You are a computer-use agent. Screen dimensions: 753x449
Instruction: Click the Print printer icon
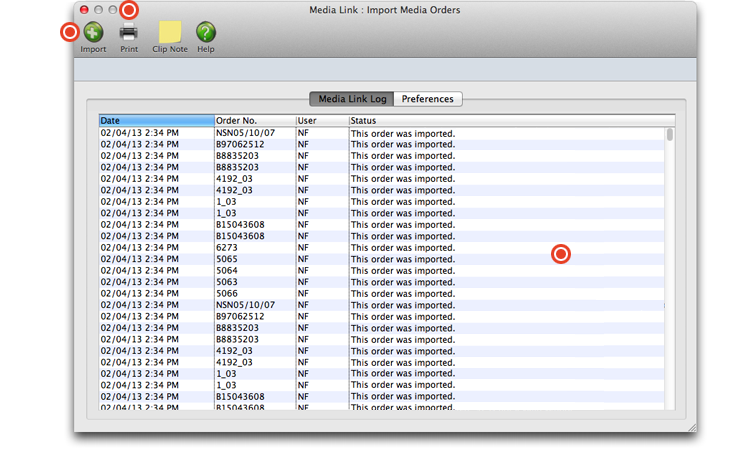pos(129,32)
